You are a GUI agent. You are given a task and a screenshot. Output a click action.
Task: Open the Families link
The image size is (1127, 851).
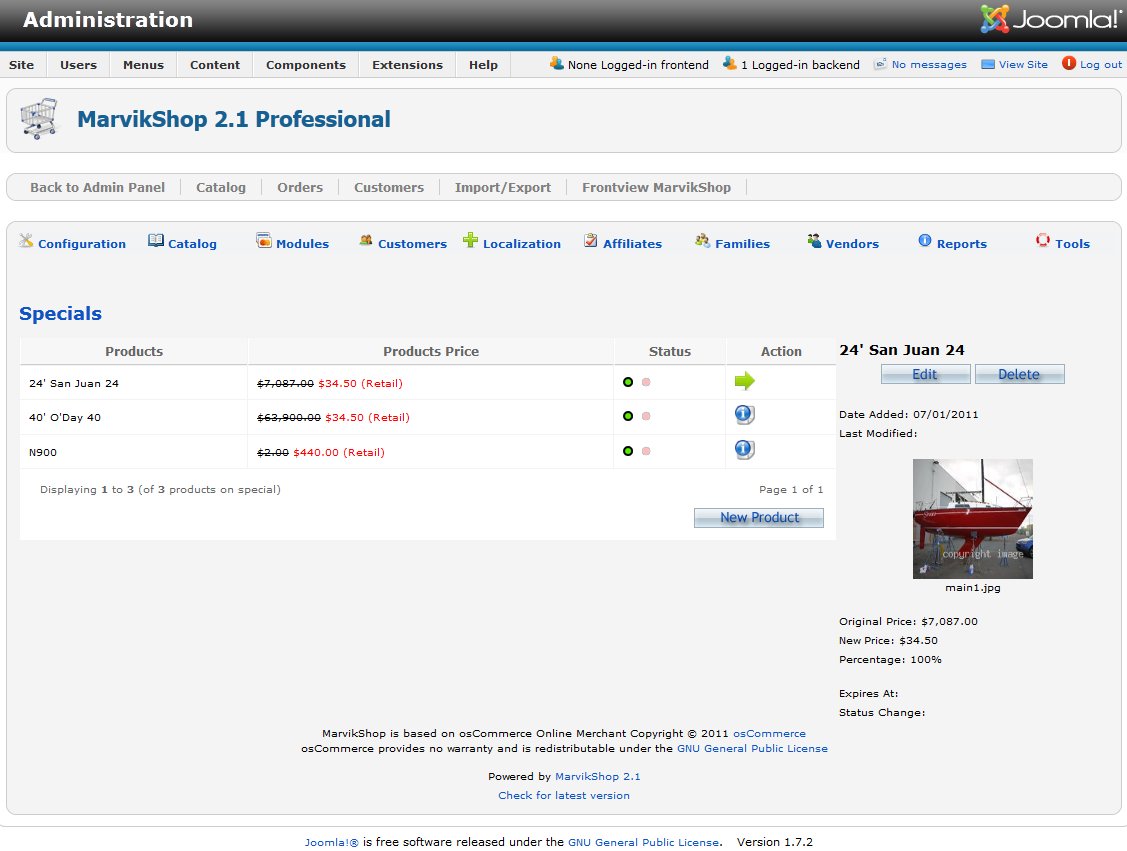(742, 244)
